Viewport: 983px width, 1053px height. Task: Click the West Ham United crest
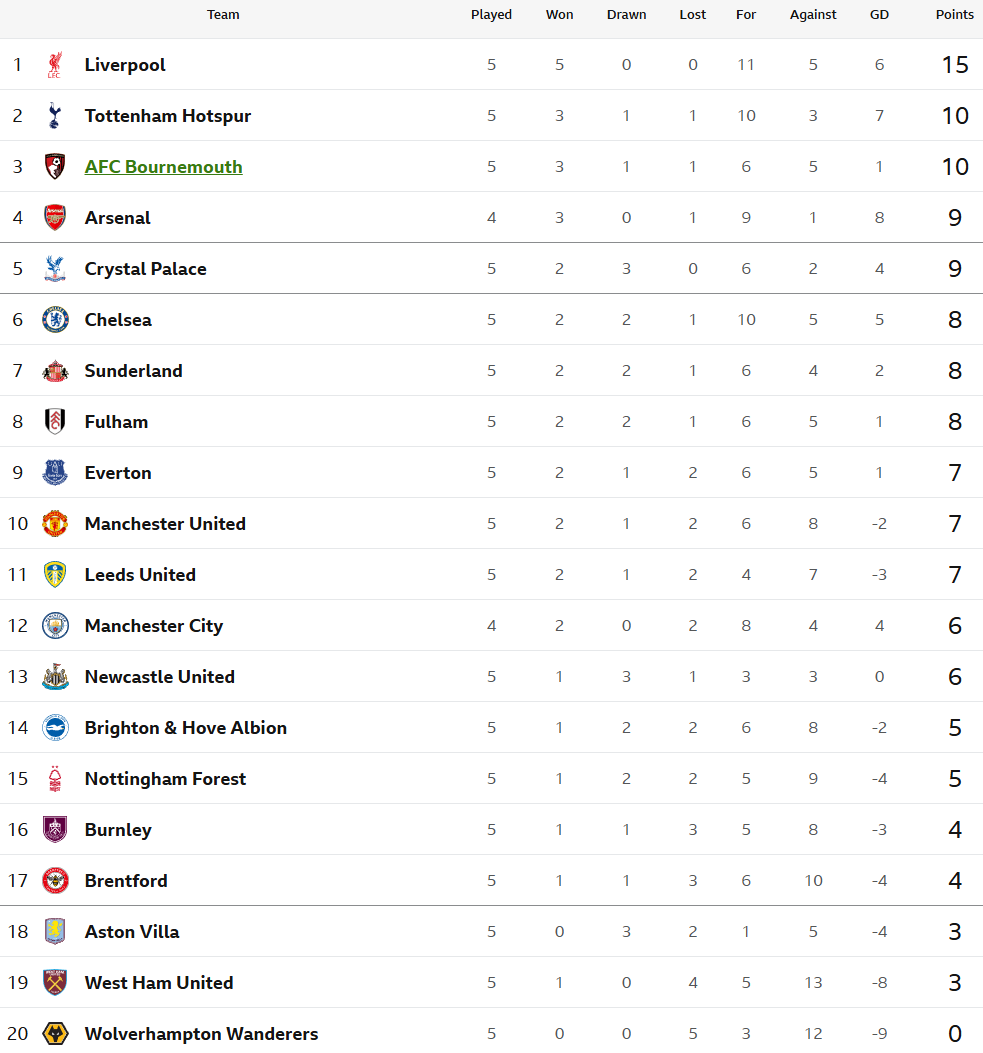(x=55, y=982)
